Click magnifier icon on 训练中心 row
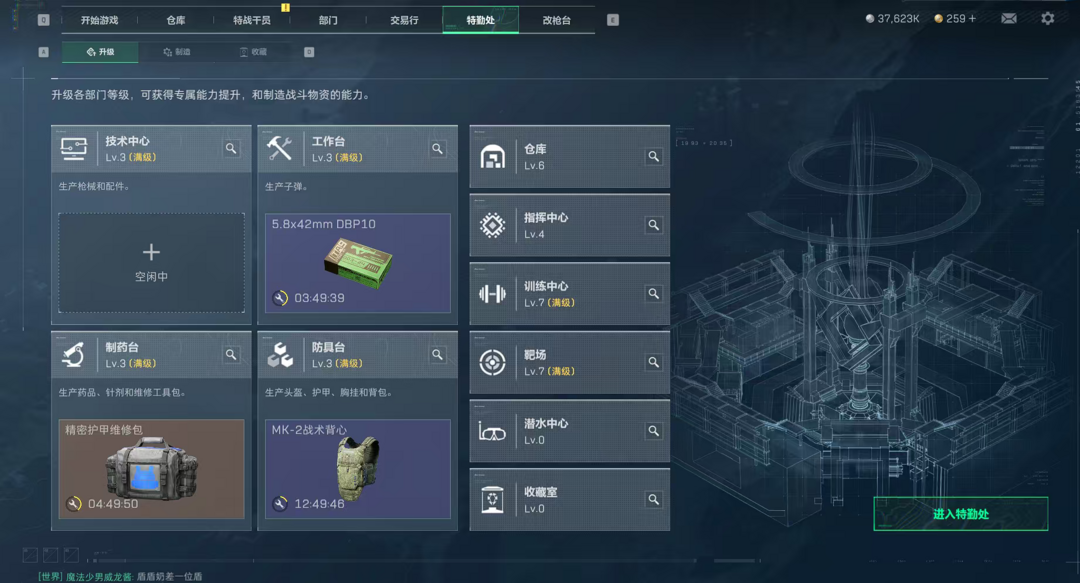Viewport: 1080px width, 583px height. (654, 294)
